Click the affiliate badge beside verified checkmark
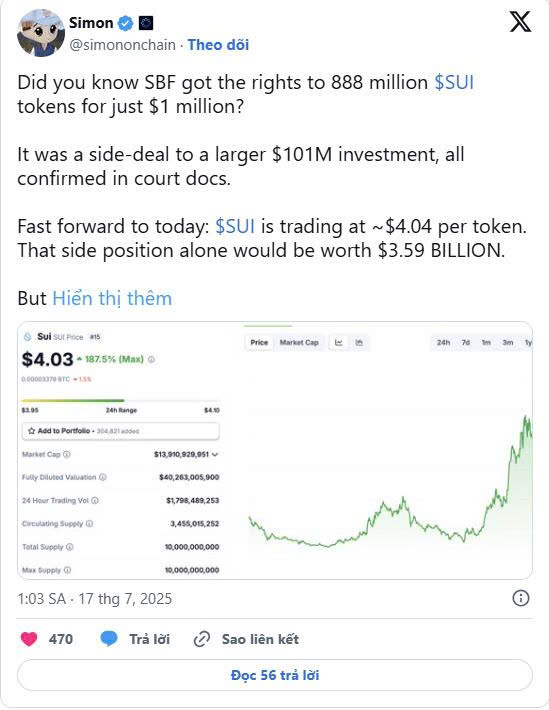Screen dimensions: 549x710 [x=146, y=23]
